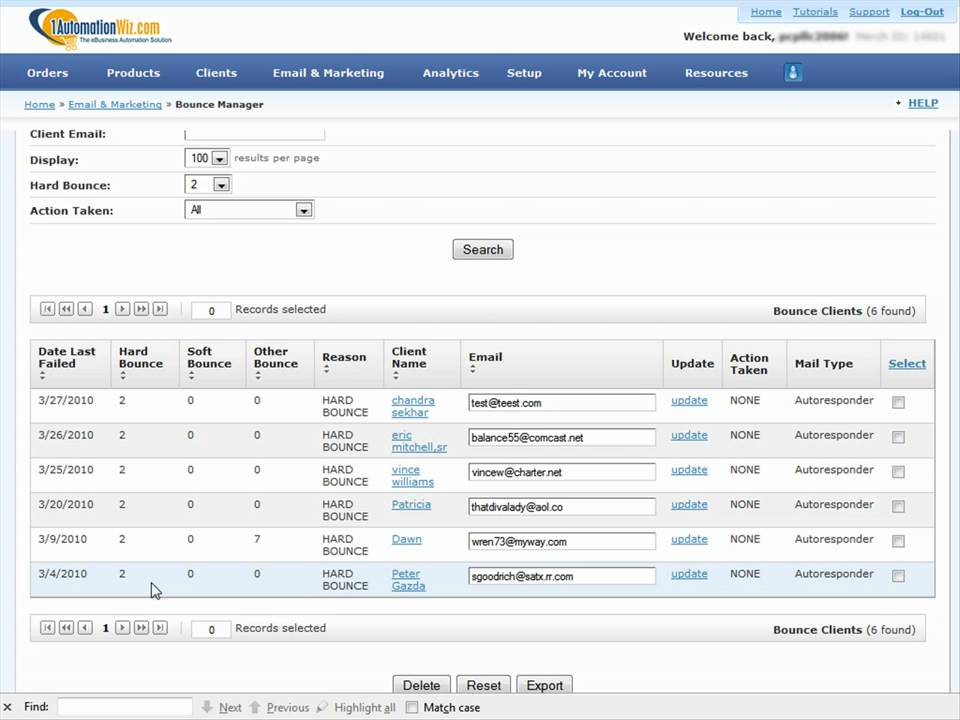
Task: Click rewind pages icon in bottom pager
Action: (x=66, y=628)
